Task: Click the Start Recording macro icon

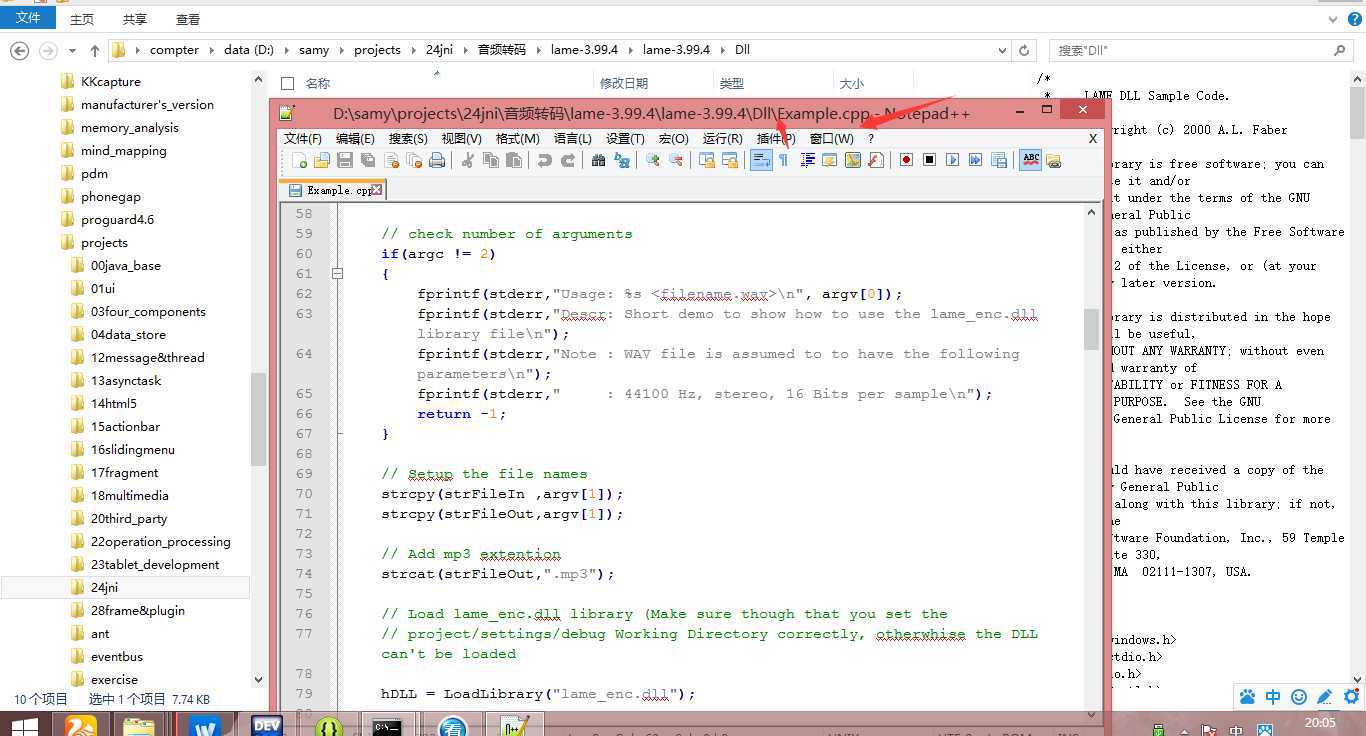Action: [x=906, y=160]
